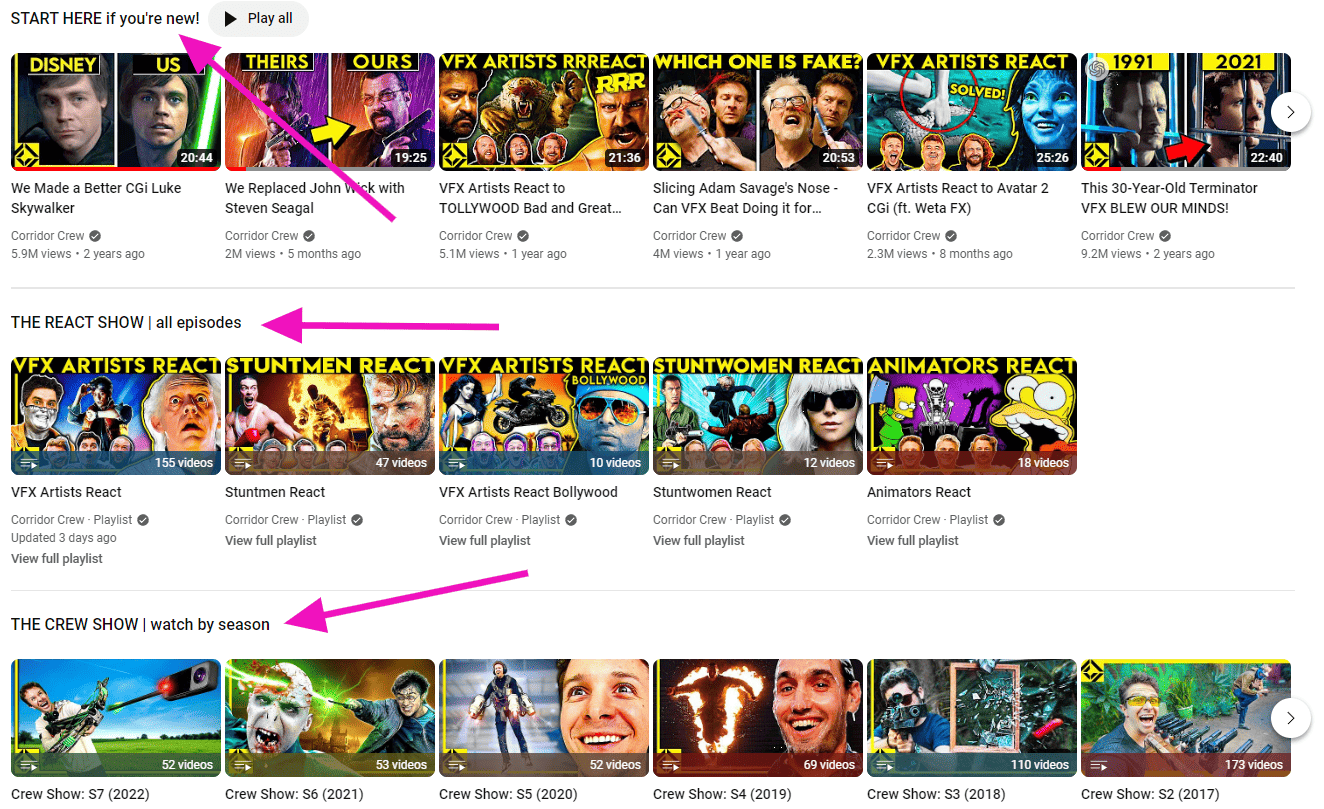The height and width of the screenshot is (809, 1324).
Task: Click Corridor Crew under the Luke Skywalker video
Action: pos(48,236)
